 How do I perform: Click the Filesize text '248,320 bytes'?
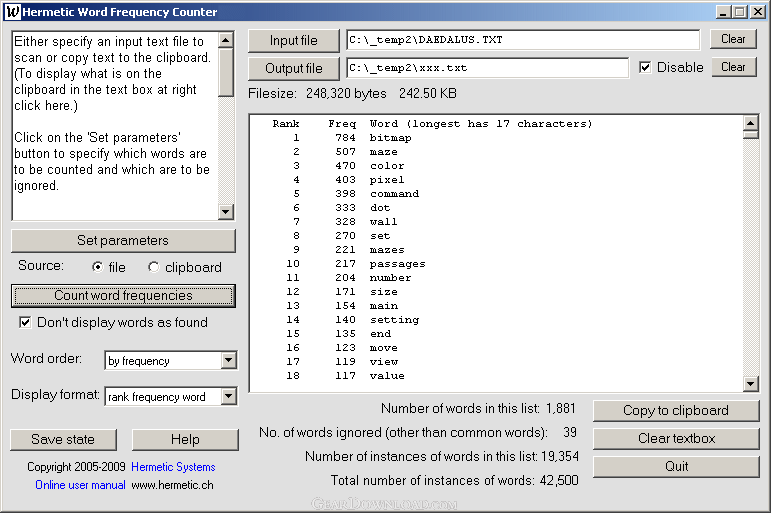click(x=346, y=93)
